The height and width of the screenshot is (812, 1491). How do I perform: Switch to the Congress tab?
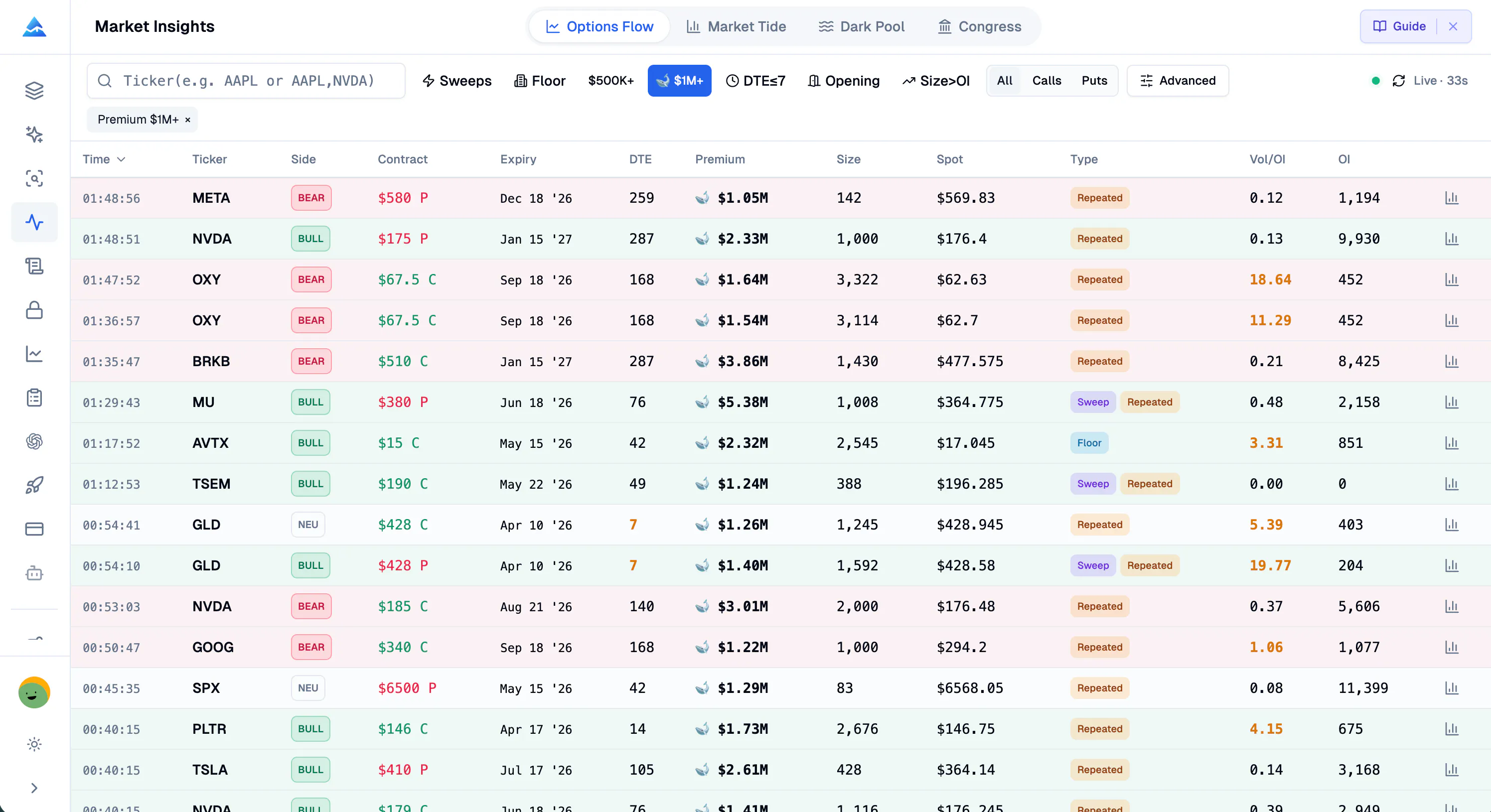click(x=979, y=26)
